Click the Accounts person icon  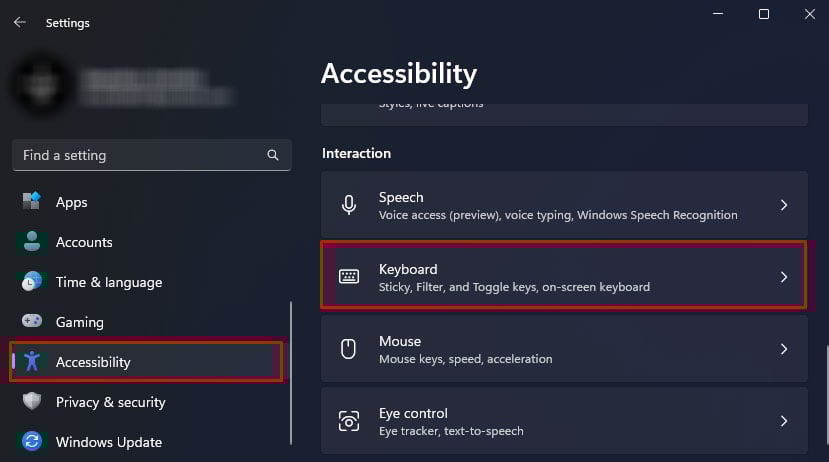[x=32, y=242]
